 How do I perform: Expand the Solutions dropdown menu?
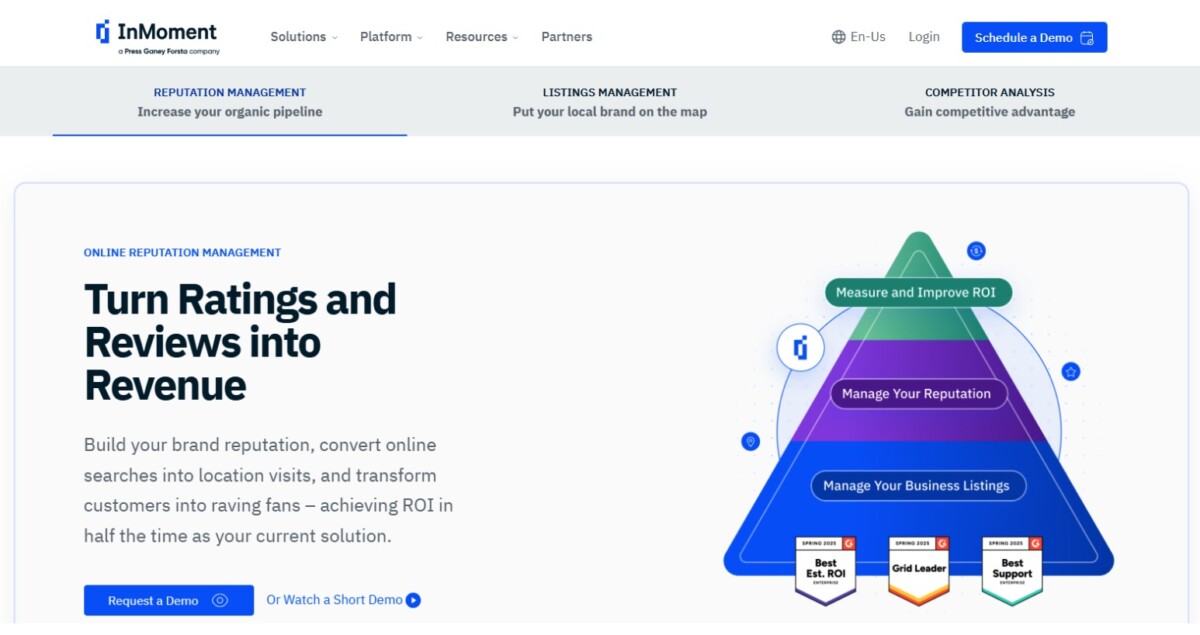tap(303, 37)
